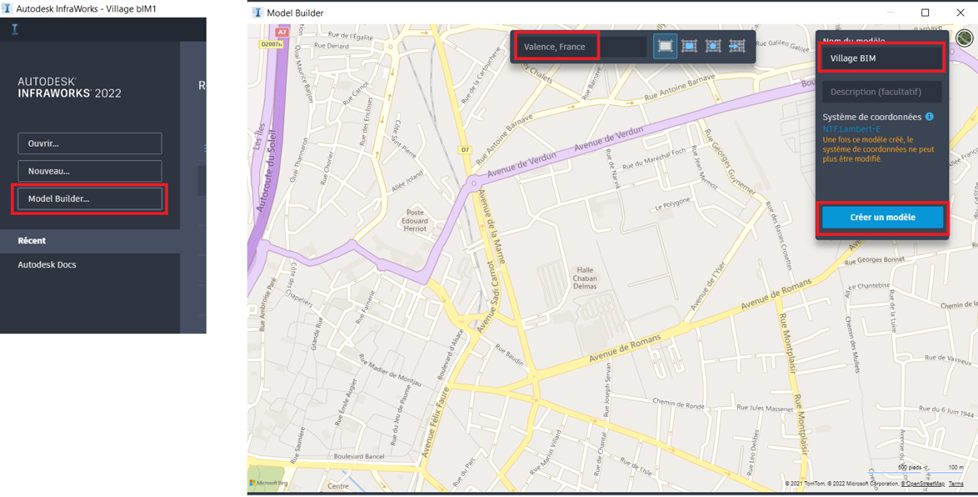Click the OpenStreetMap attribution link
This screenshot has width=978, height=497.
(922, 483)
